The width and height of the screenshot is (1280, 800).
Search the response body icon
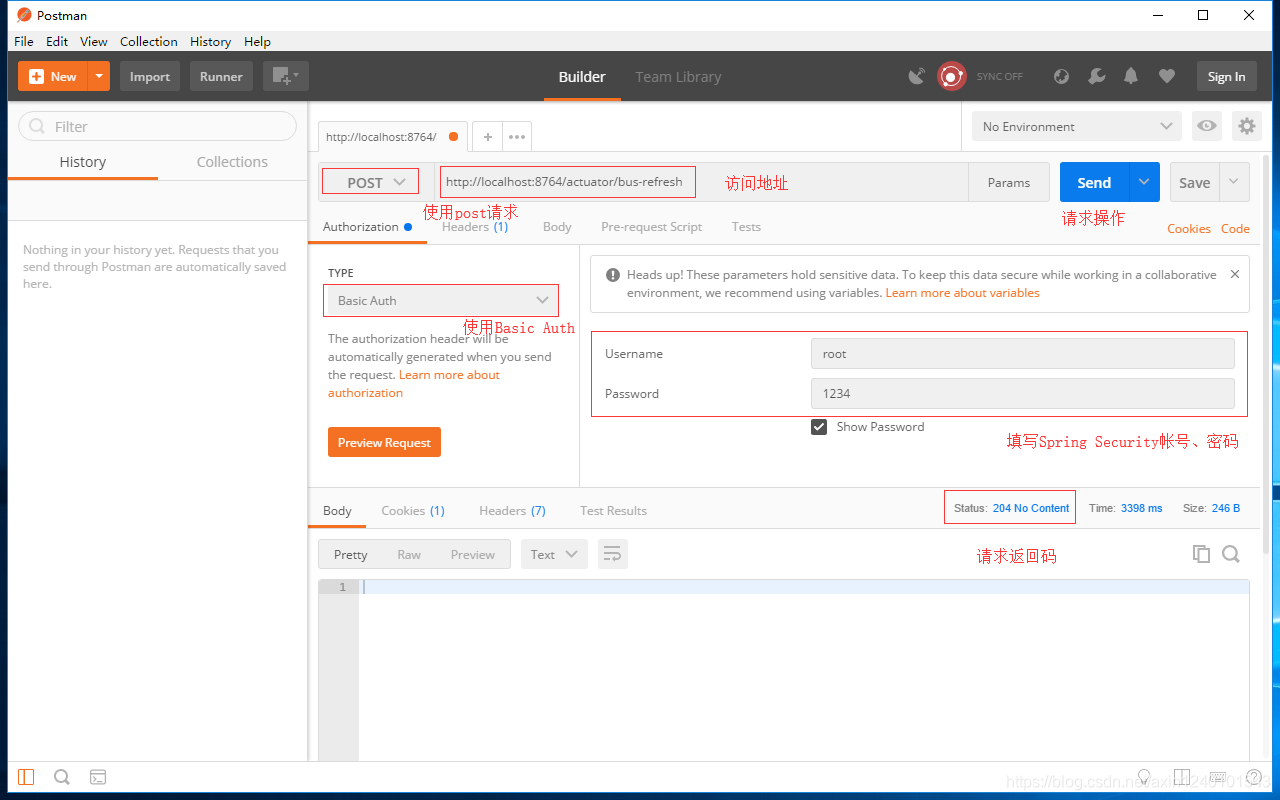[1231, 554]
